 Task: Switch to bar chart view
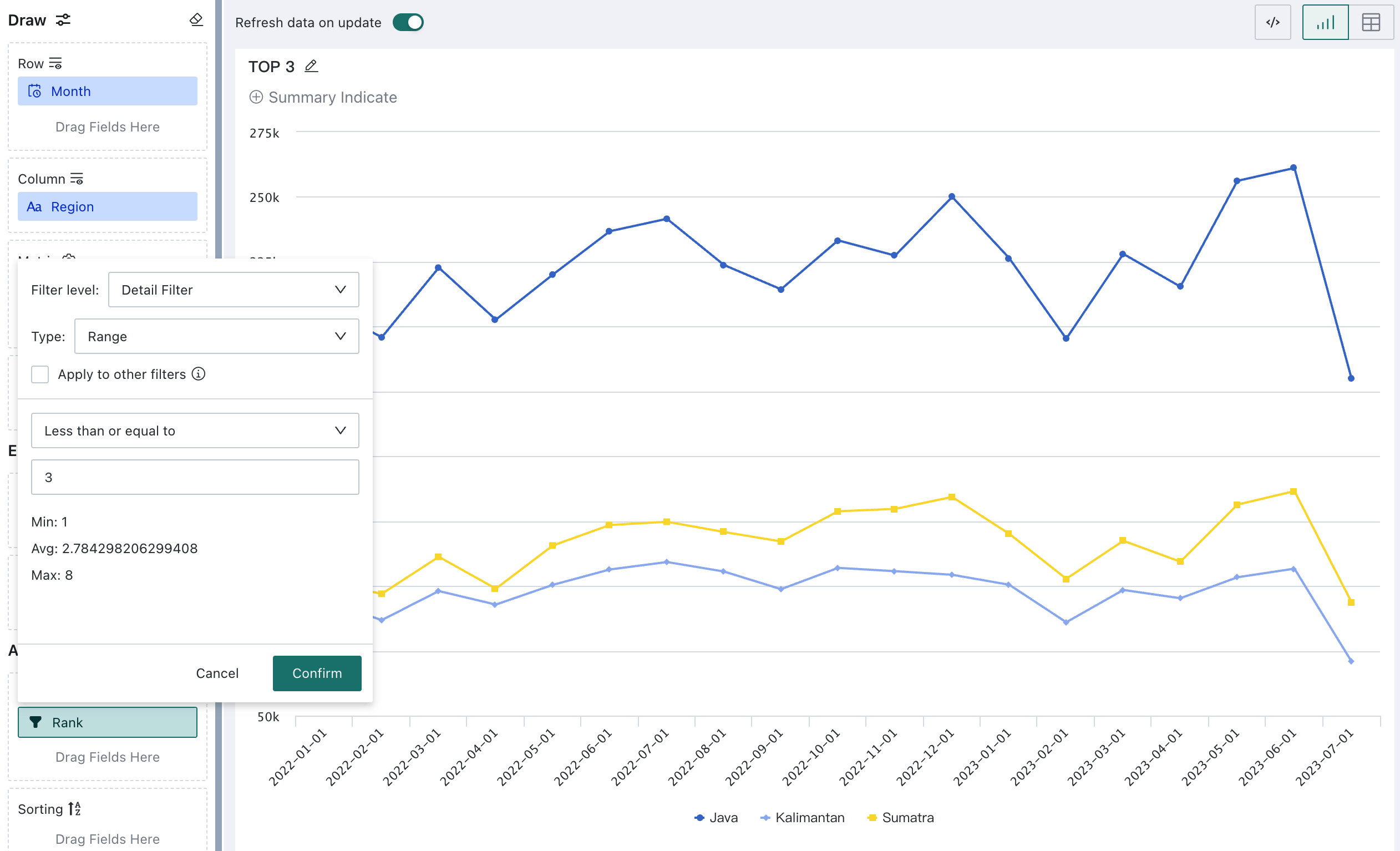coord(1325,23)
